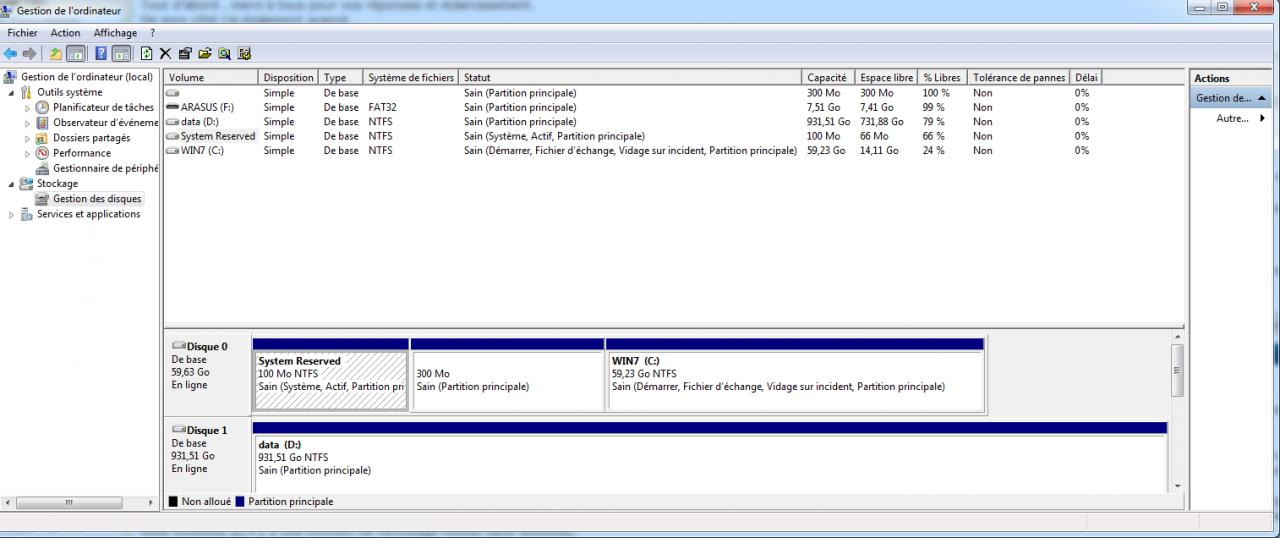Click the blue Help question mark icon
1280x538 pixels.
(102, 53)
